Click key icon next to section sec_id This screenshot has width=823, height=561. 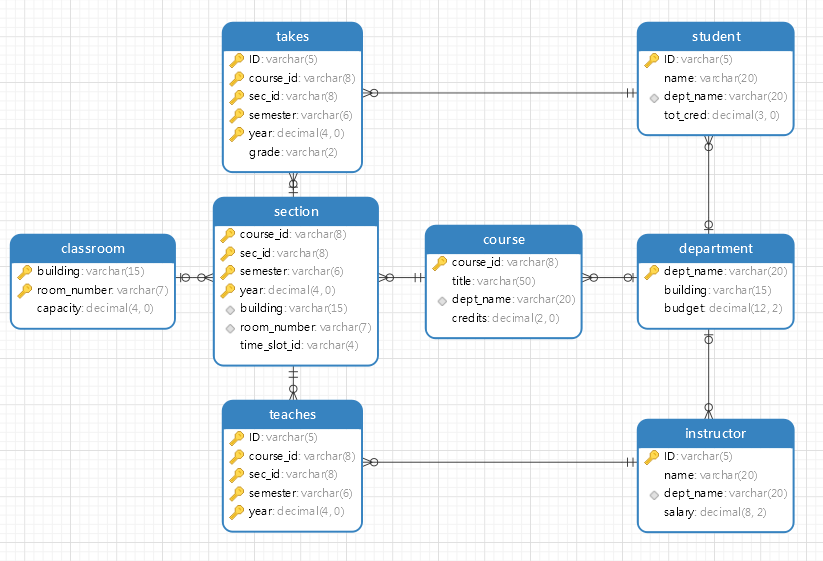[x=228, y=253]
